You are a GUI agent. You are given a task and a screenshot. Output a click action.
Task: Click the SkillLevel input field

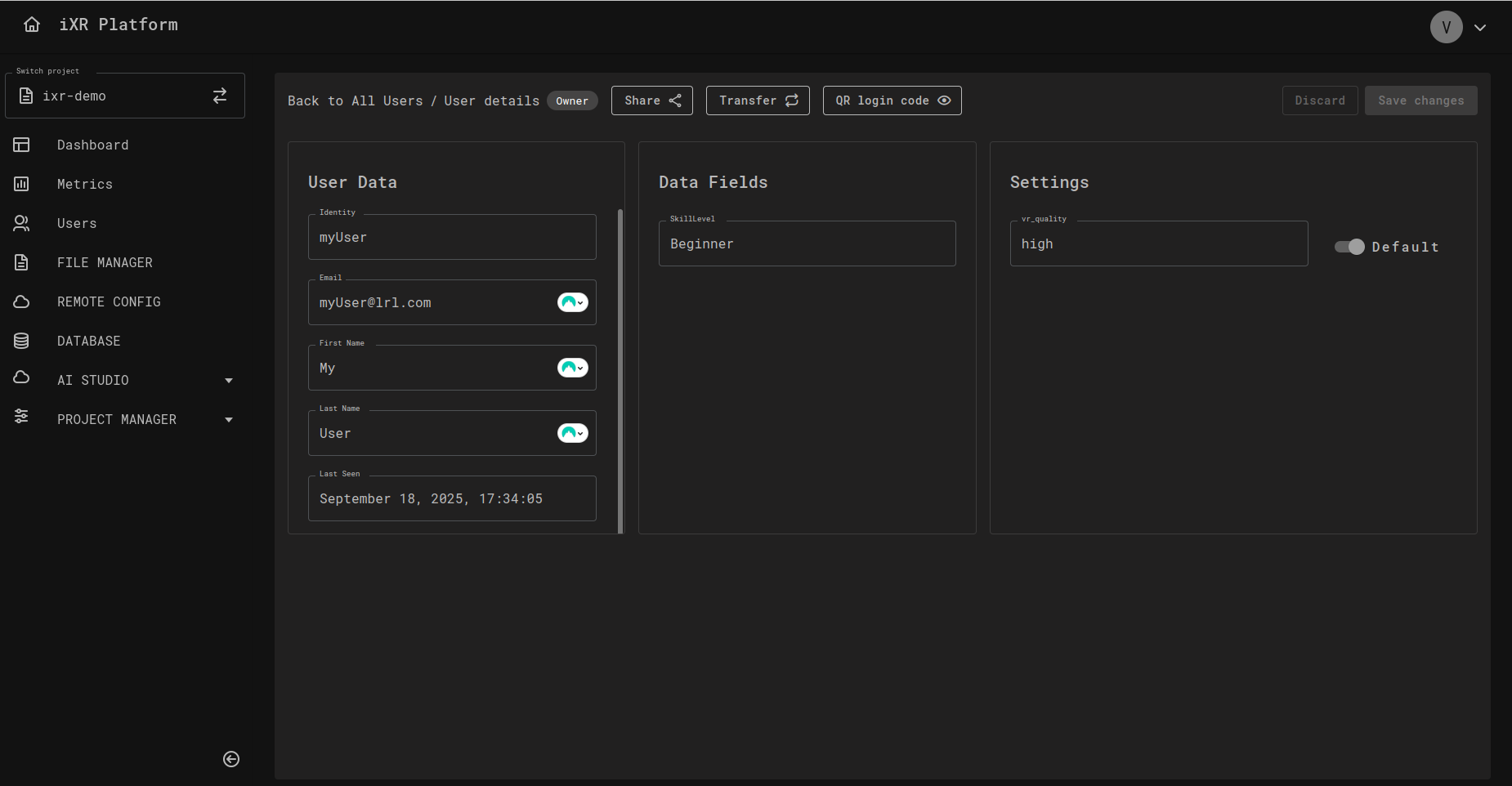point(807,243)
